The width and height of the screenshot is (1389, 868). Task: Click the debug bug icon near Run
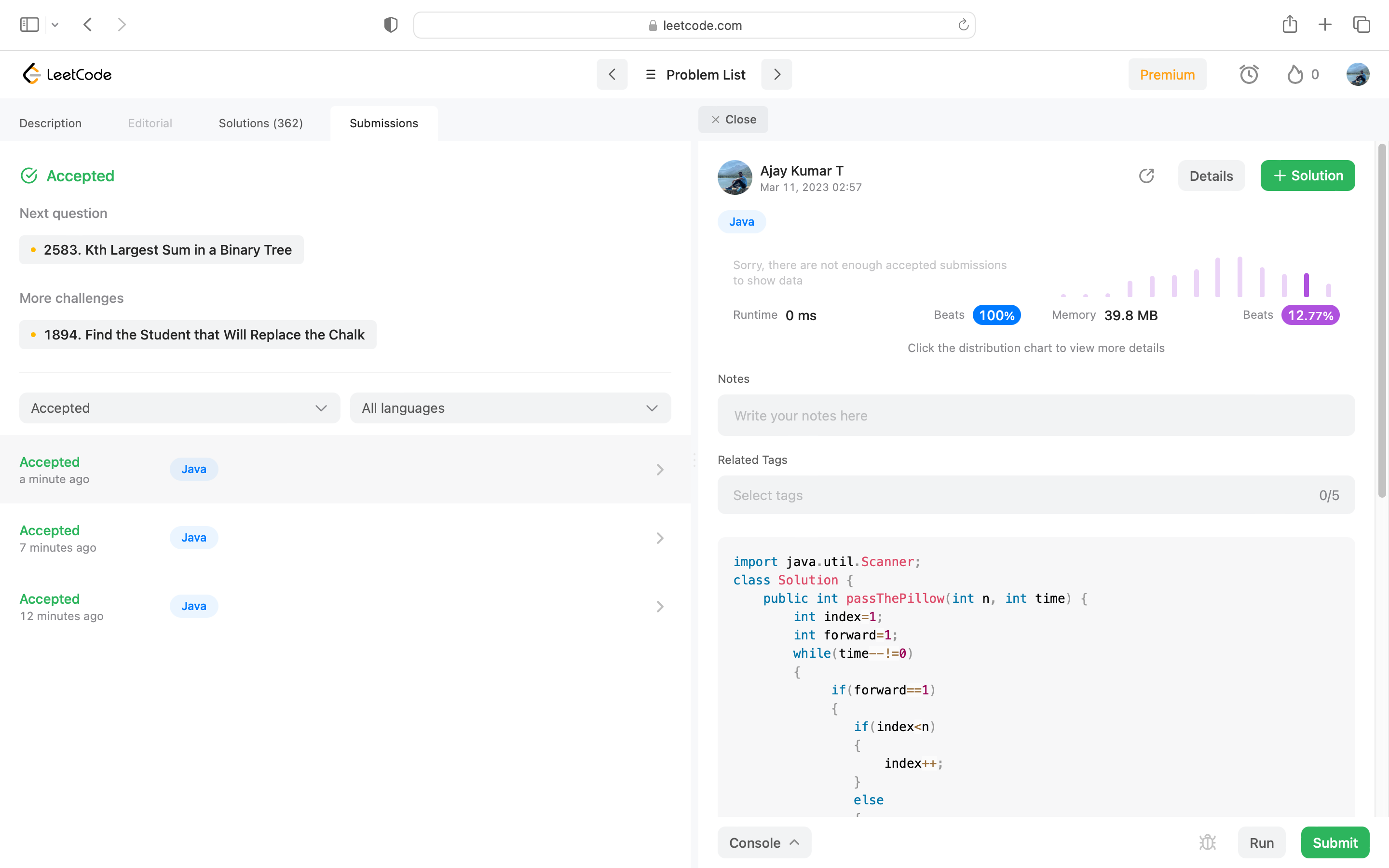pyautogui.click(x=1207, y=842)
